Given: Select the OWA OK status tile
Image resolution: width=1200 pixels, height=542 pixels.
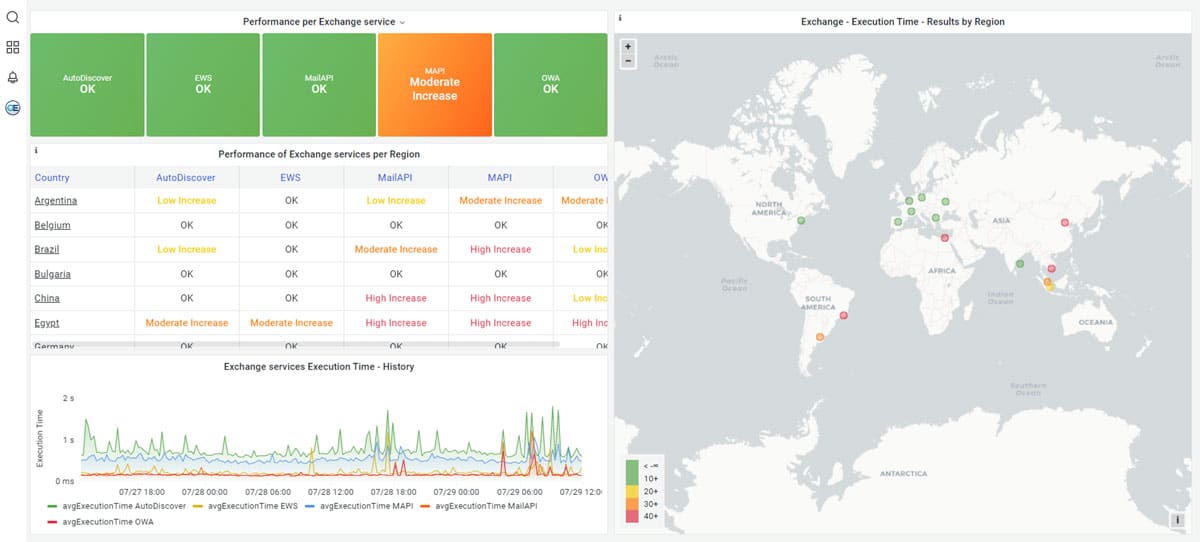Looking at the screenshot, I should tap(550, 84).
